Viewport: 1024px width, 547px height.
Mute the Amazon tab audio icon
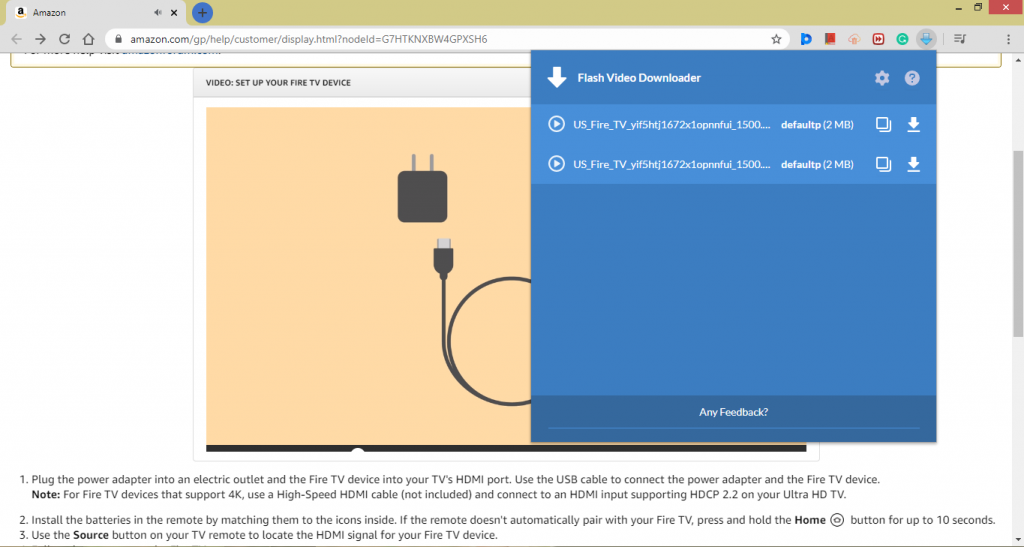(x=157, y=12)
